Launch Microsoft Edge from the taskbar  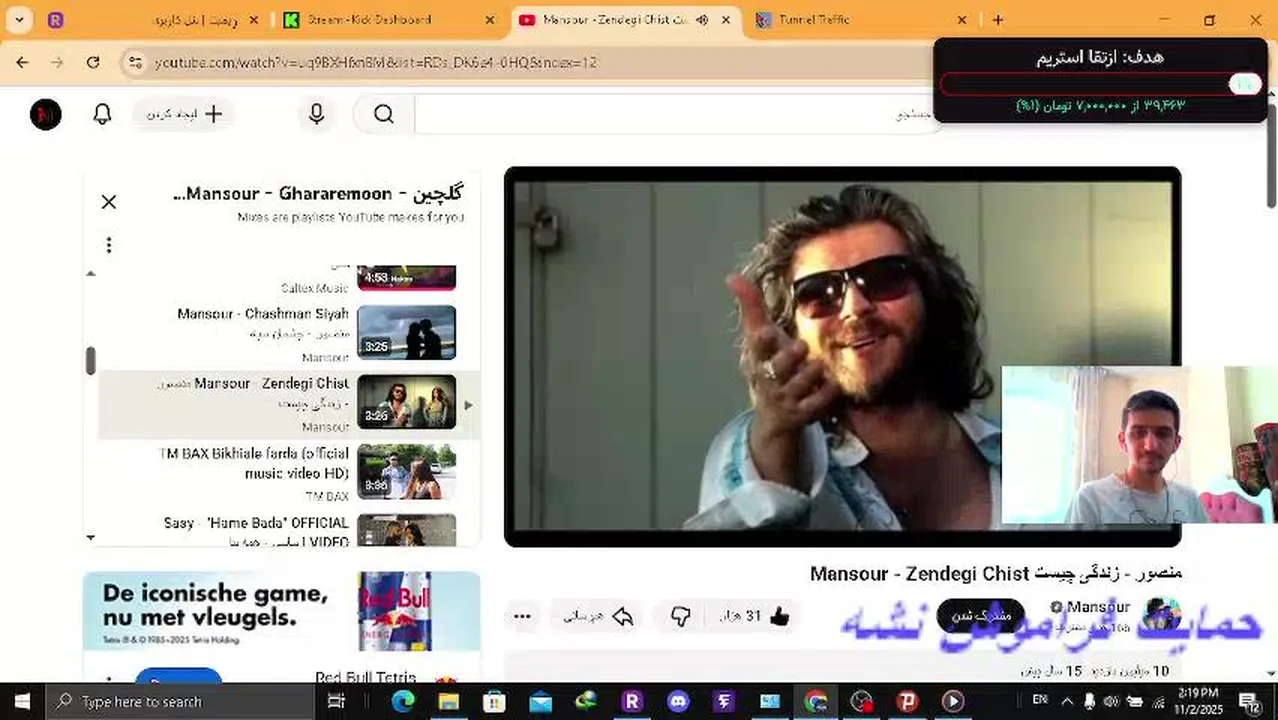point(403,701)
